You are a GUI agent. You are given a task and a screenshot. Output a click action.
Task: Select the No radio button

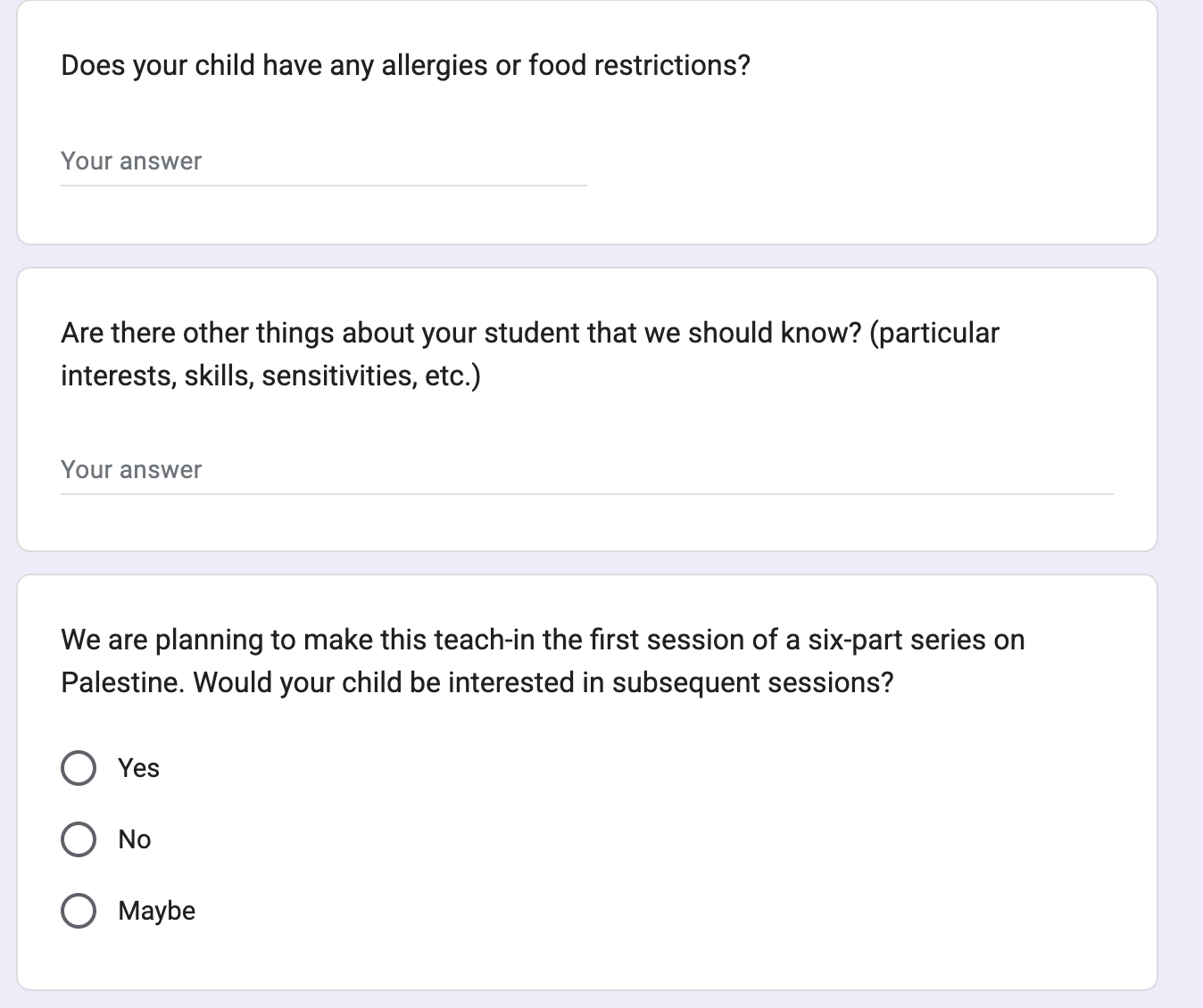[79, 839]
